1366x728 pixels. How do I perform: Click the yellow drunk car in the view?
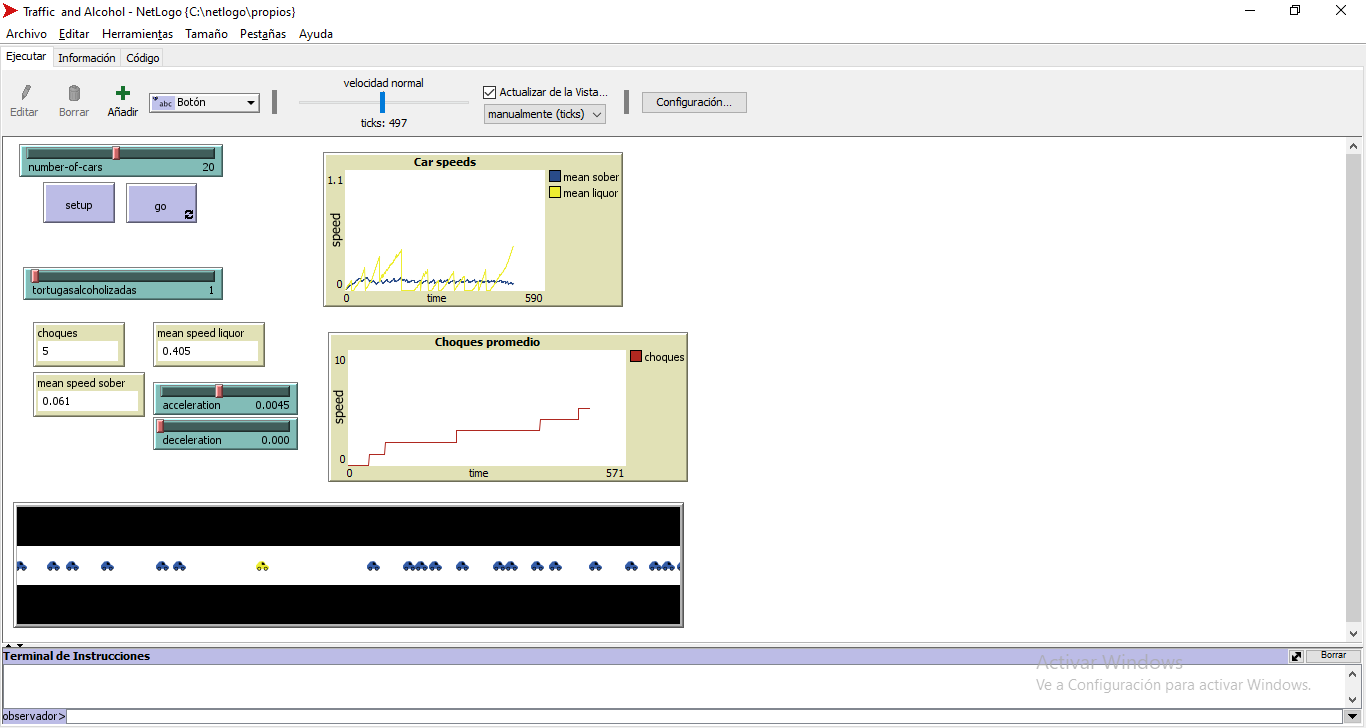(262, 566)
